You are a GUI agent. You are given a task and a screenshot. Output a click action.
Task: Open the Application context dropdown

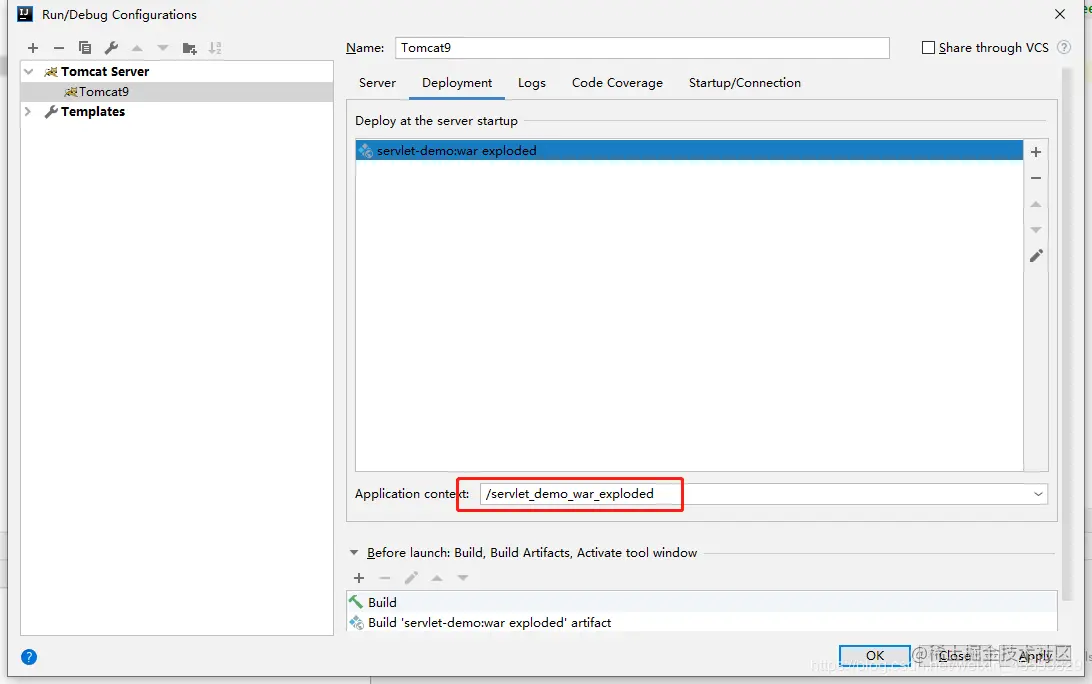coord(1038,494)
